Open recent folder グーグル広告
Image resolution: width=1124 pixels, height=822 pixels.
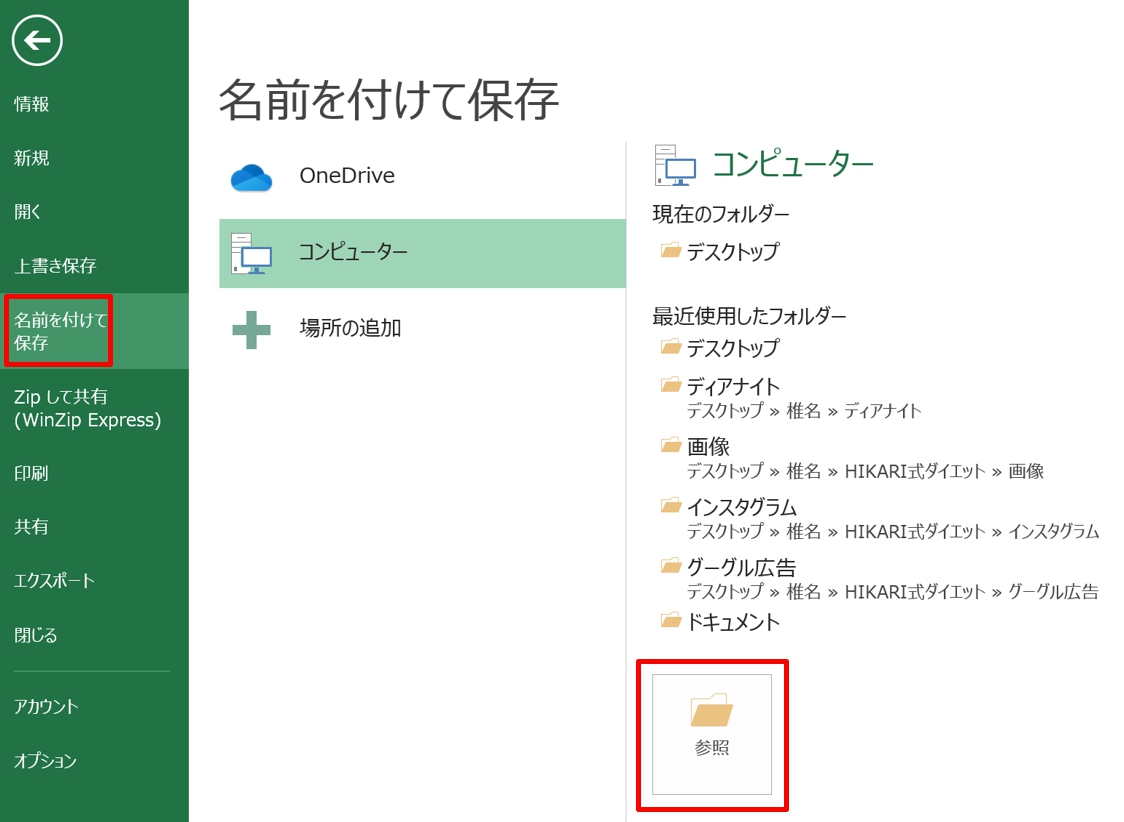tap(742, 568)
